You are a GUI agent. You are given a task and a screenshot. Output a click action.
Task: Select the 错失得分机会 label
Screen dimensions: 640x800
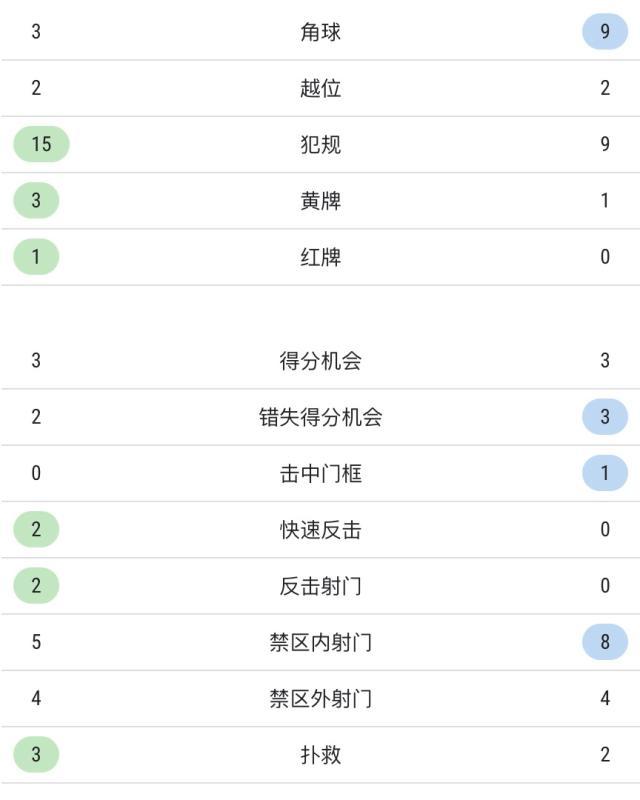(320, 417)
